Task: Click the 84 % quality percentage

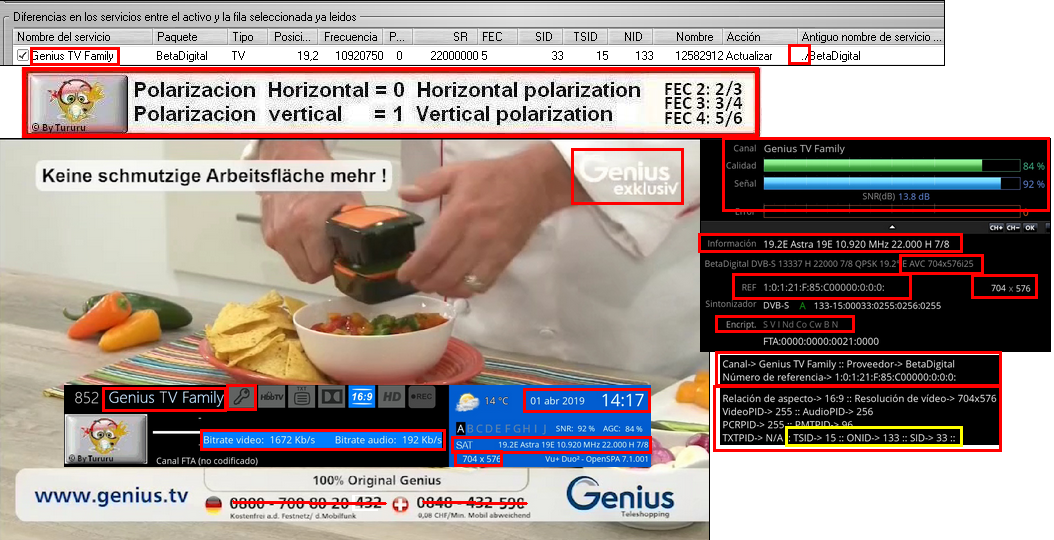Action: point(1034,165)
